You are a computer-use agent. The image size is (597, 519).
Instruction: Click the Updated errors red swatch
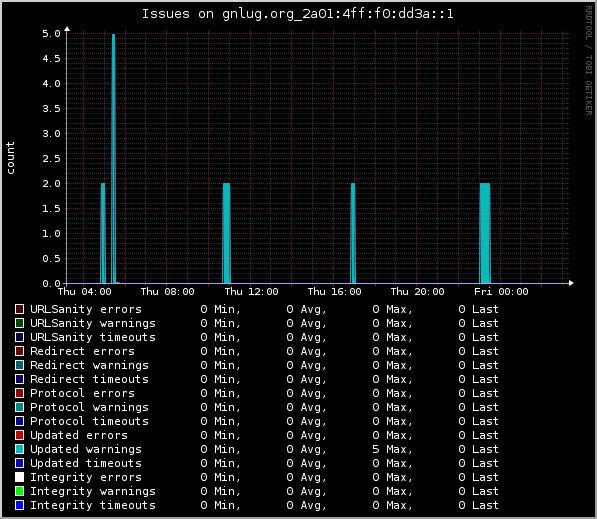click(19, 435)
